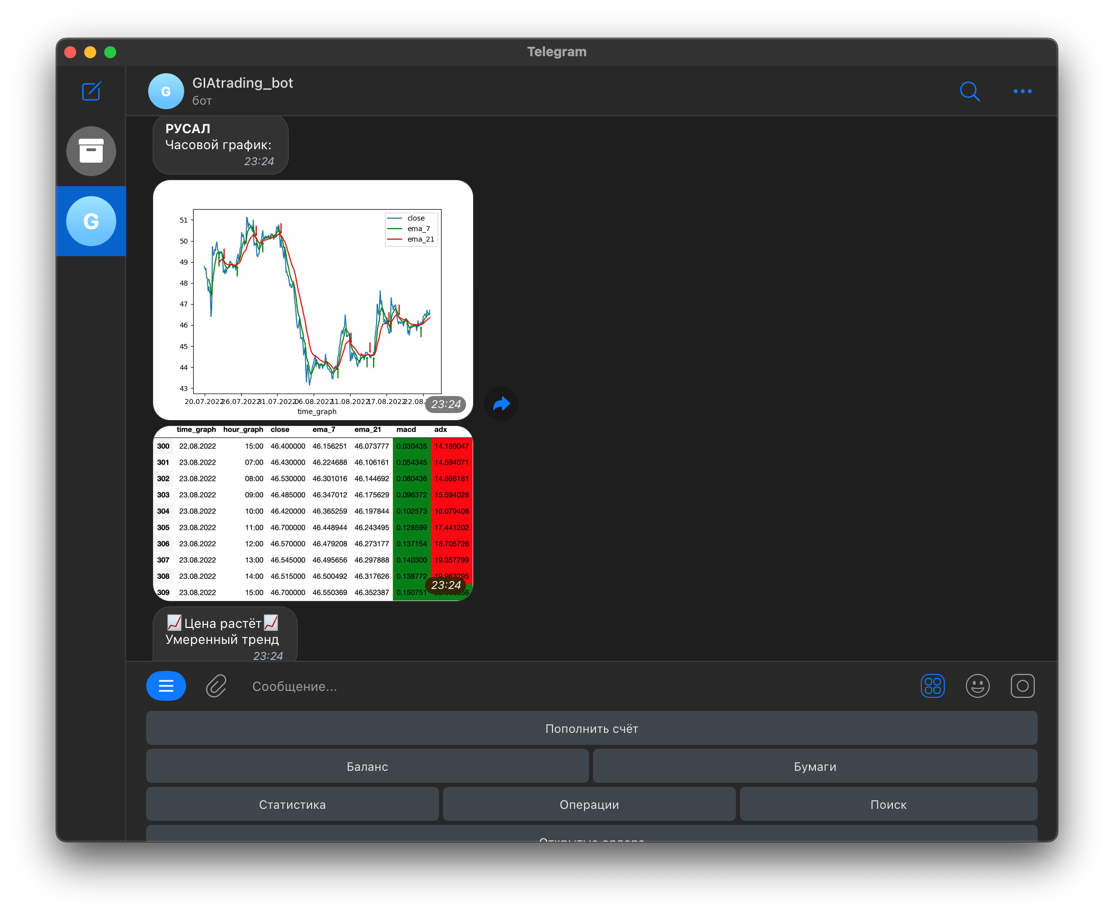Minimize the Telegram window with yellow button
Screen dimensions: 1114x916
90,52
